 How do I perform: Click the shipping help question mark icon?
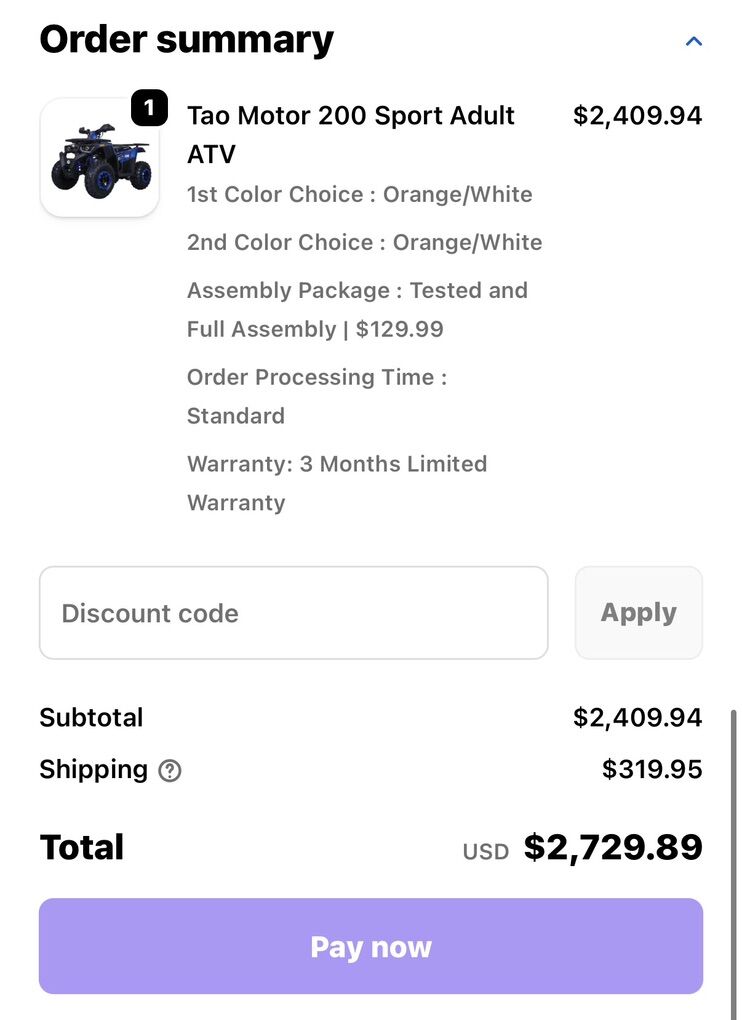170,770
